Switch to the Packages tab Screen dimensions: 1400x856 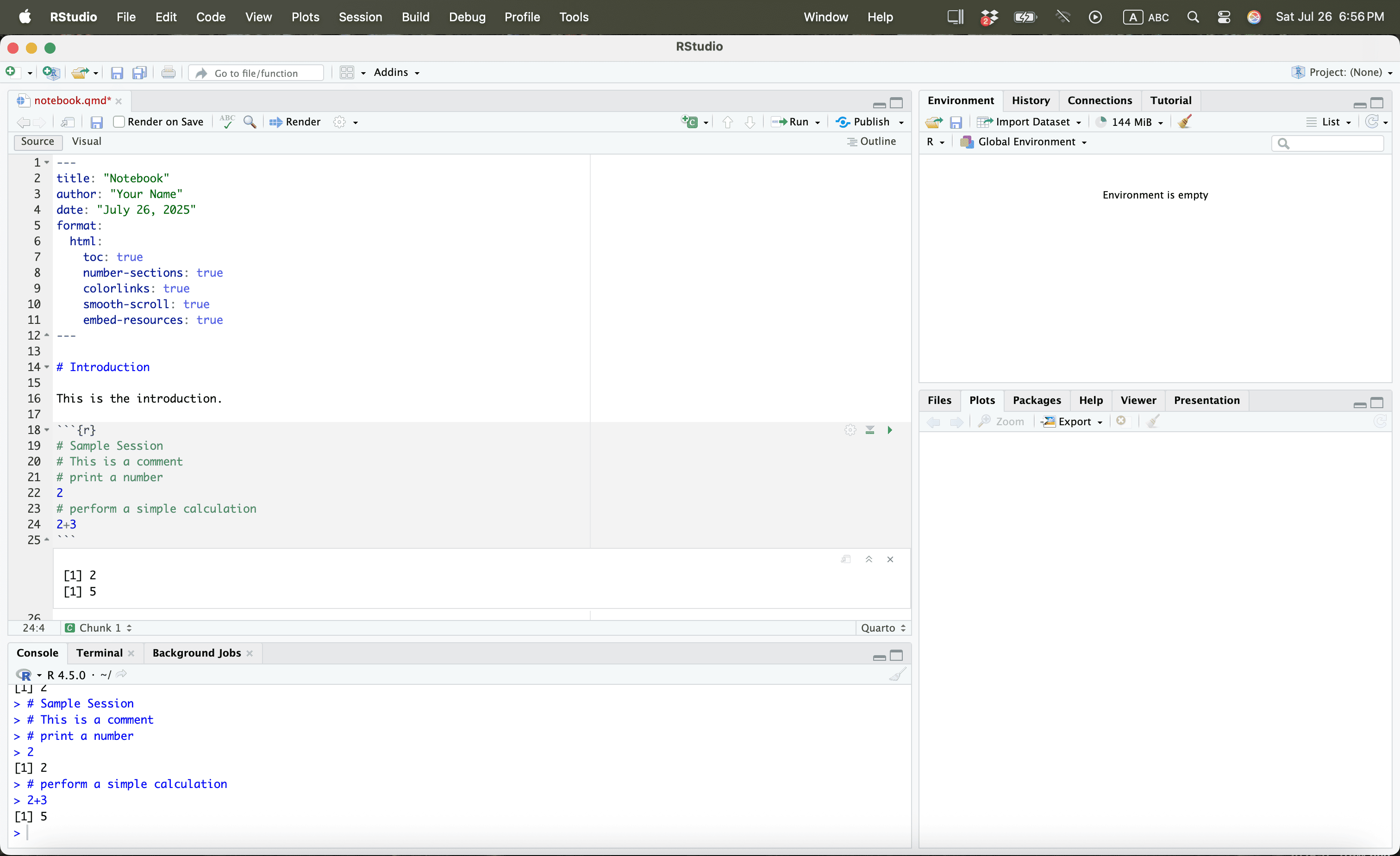1037,400
